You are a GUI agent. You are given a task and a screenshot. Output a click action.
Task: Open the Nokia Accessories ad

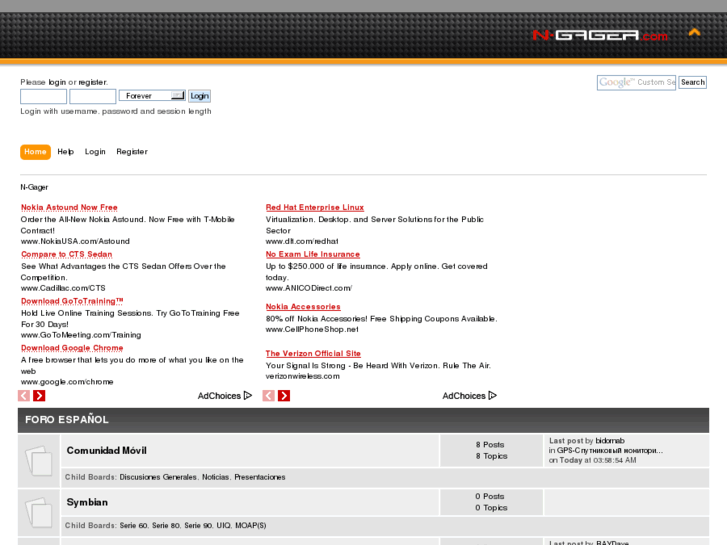(x=303, y=307)
